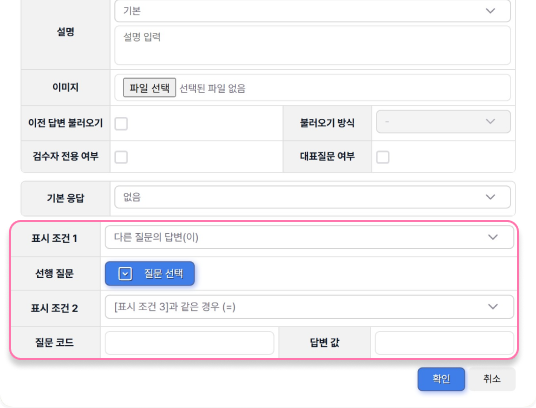Click the 선택된 파일 없음 text

click(x=212, y=89)
